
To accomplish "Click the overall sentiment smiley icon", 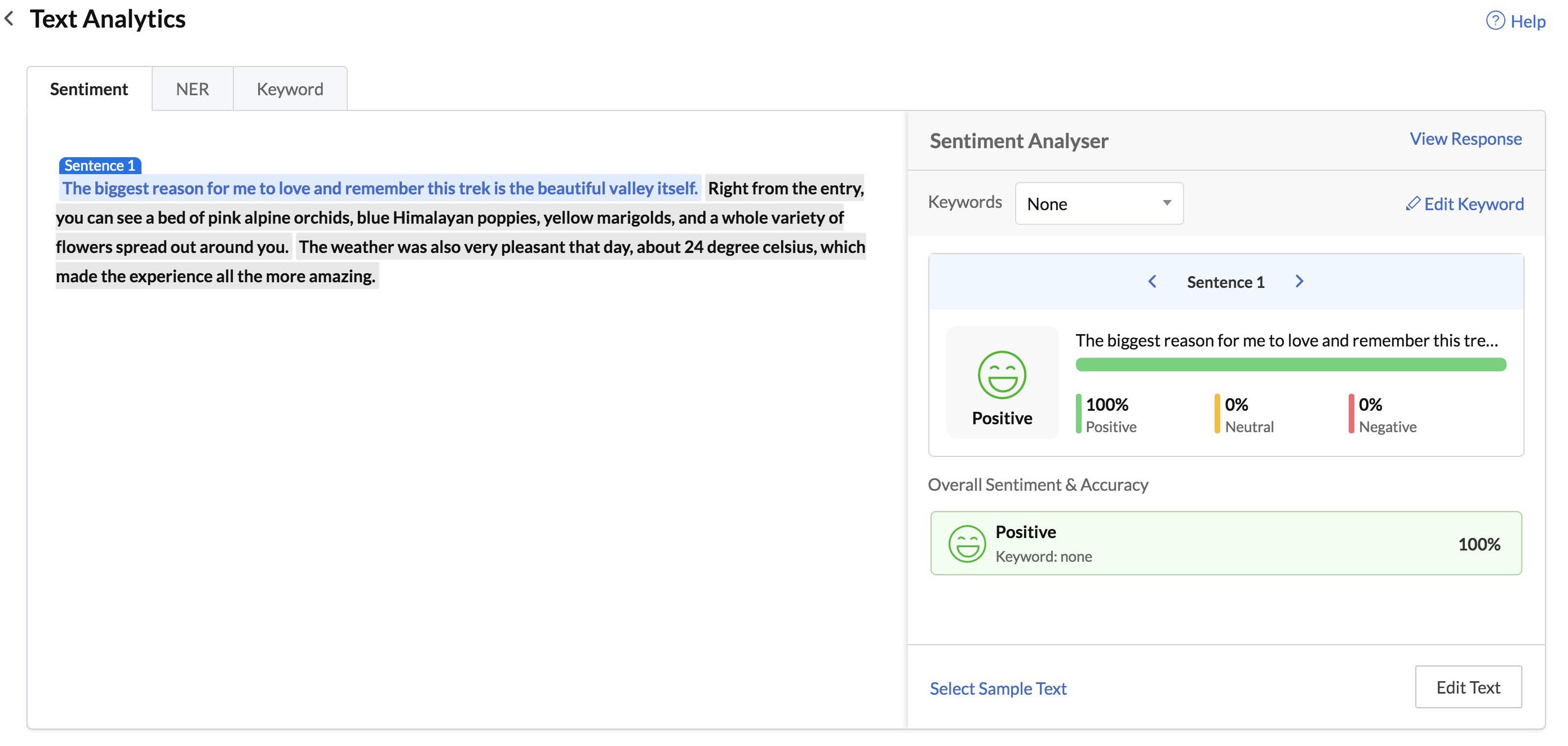I will tap(966, 543).
